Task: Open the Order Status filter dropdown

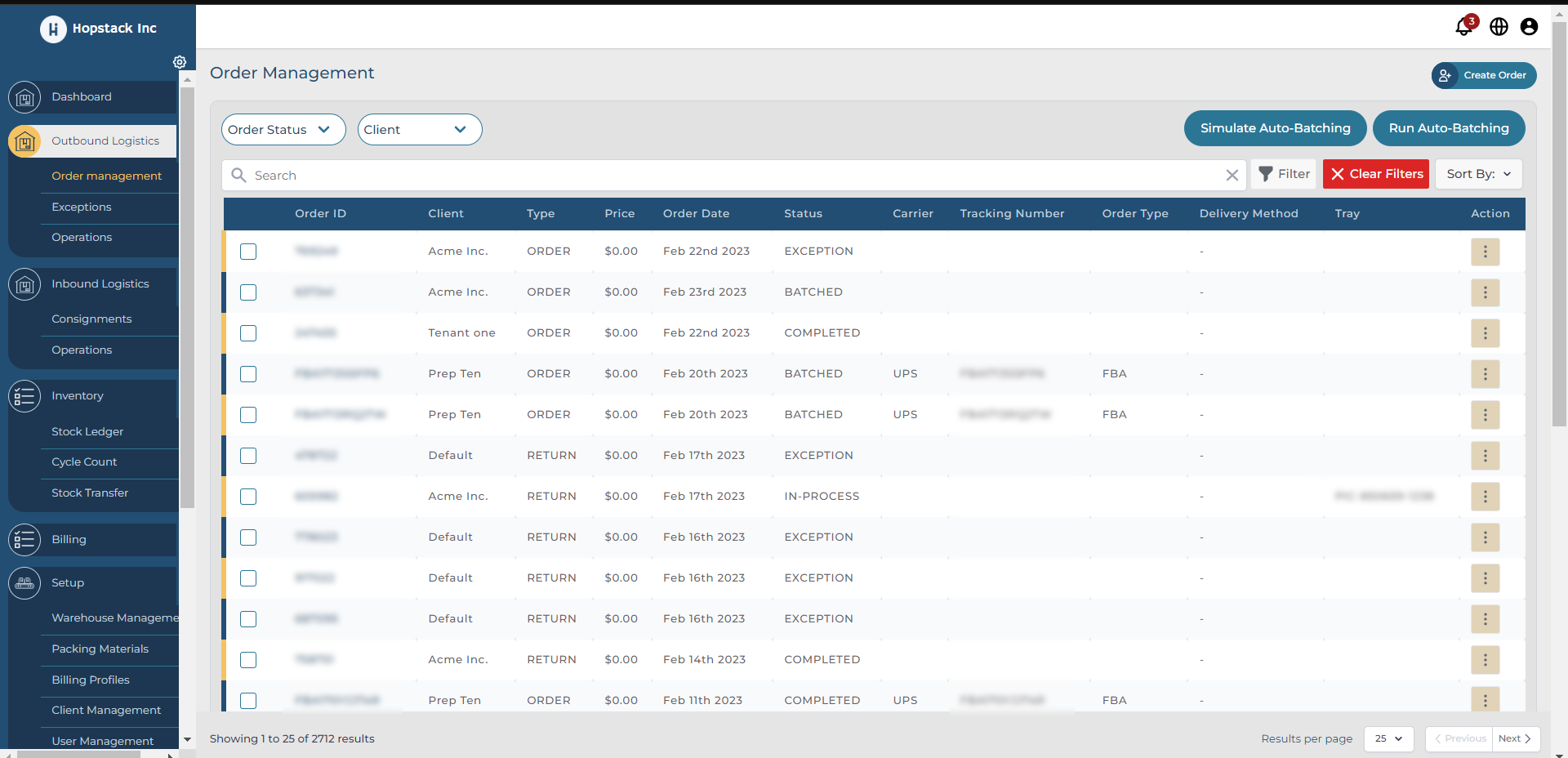Action: click(x=283, y=129)
